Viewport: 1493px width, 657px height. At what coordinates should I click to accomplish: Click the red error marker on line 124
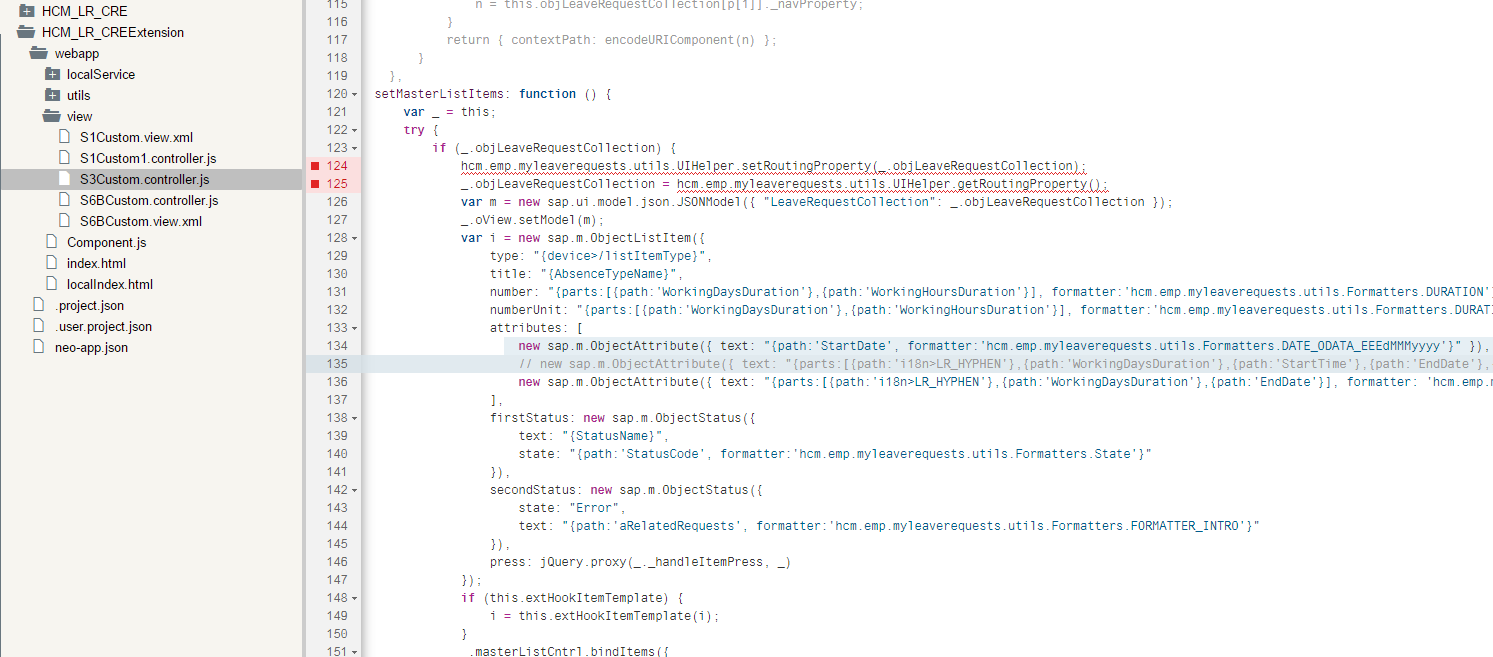coord(315,166)
